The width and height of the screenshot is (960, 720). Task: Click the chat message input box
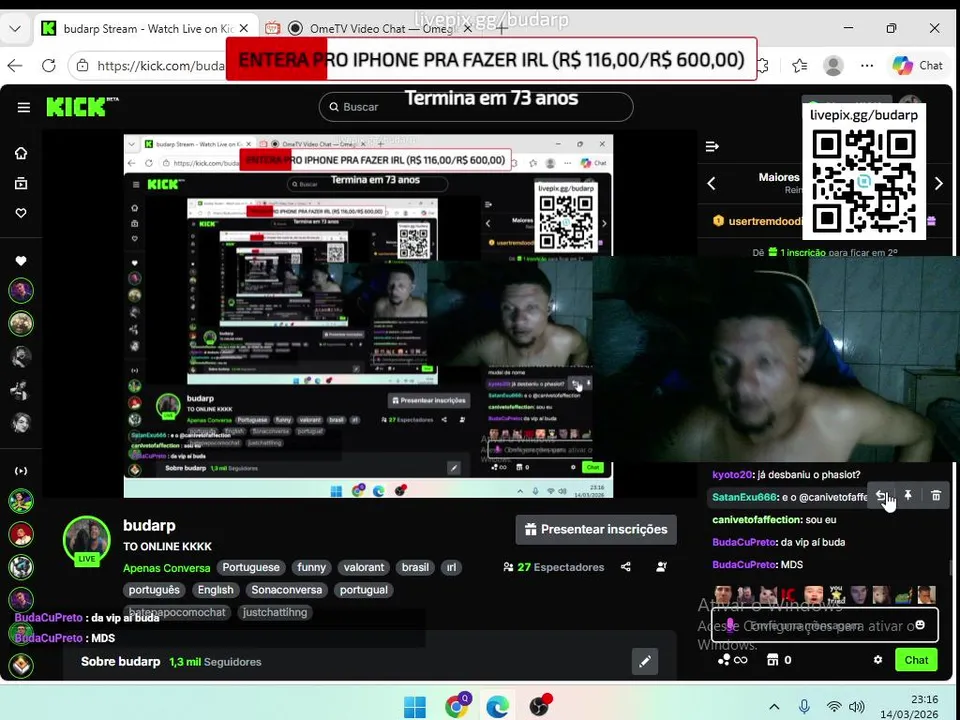pos(824,625)
